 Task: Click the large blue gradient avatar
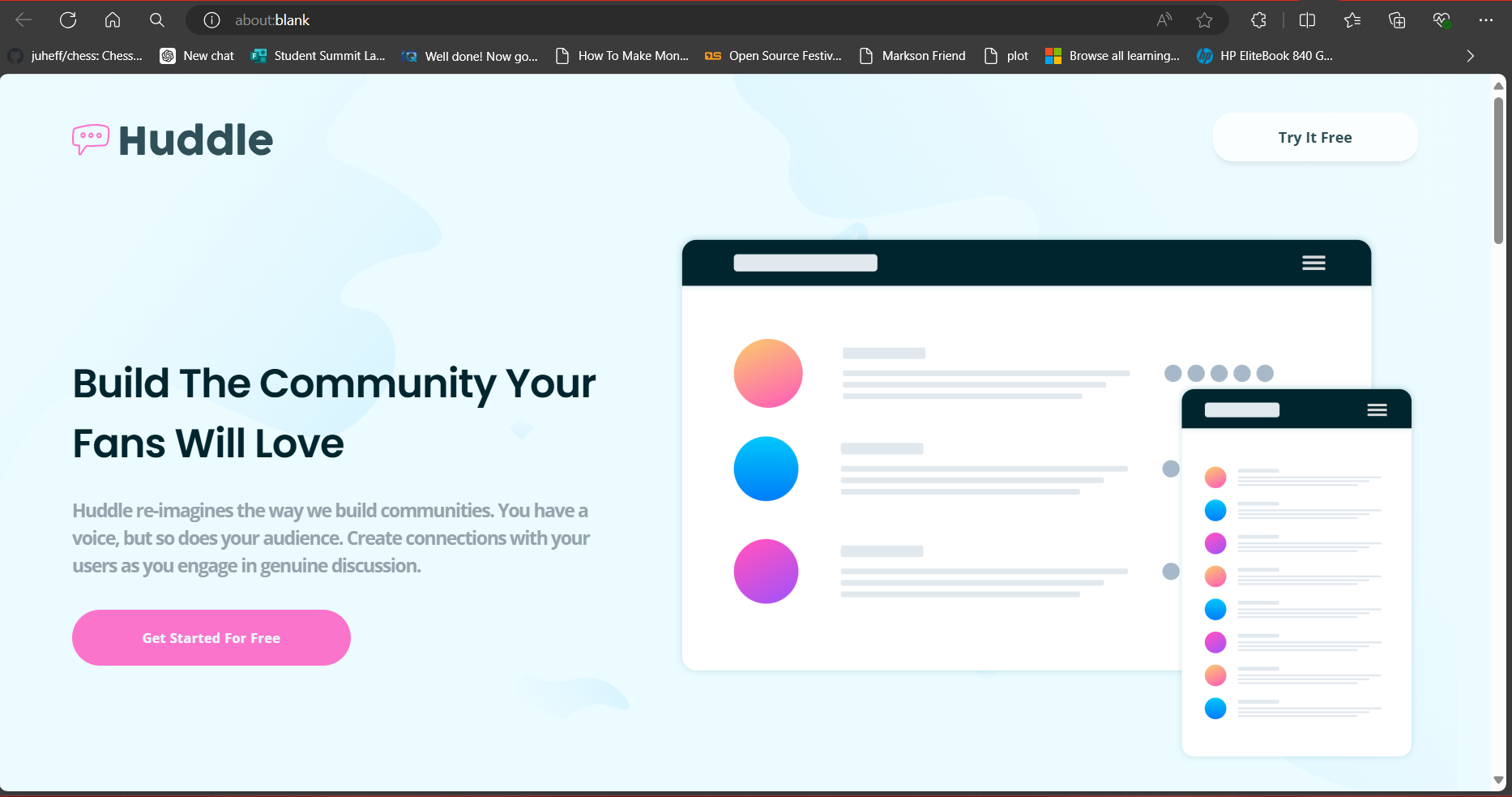click(766, 469)
